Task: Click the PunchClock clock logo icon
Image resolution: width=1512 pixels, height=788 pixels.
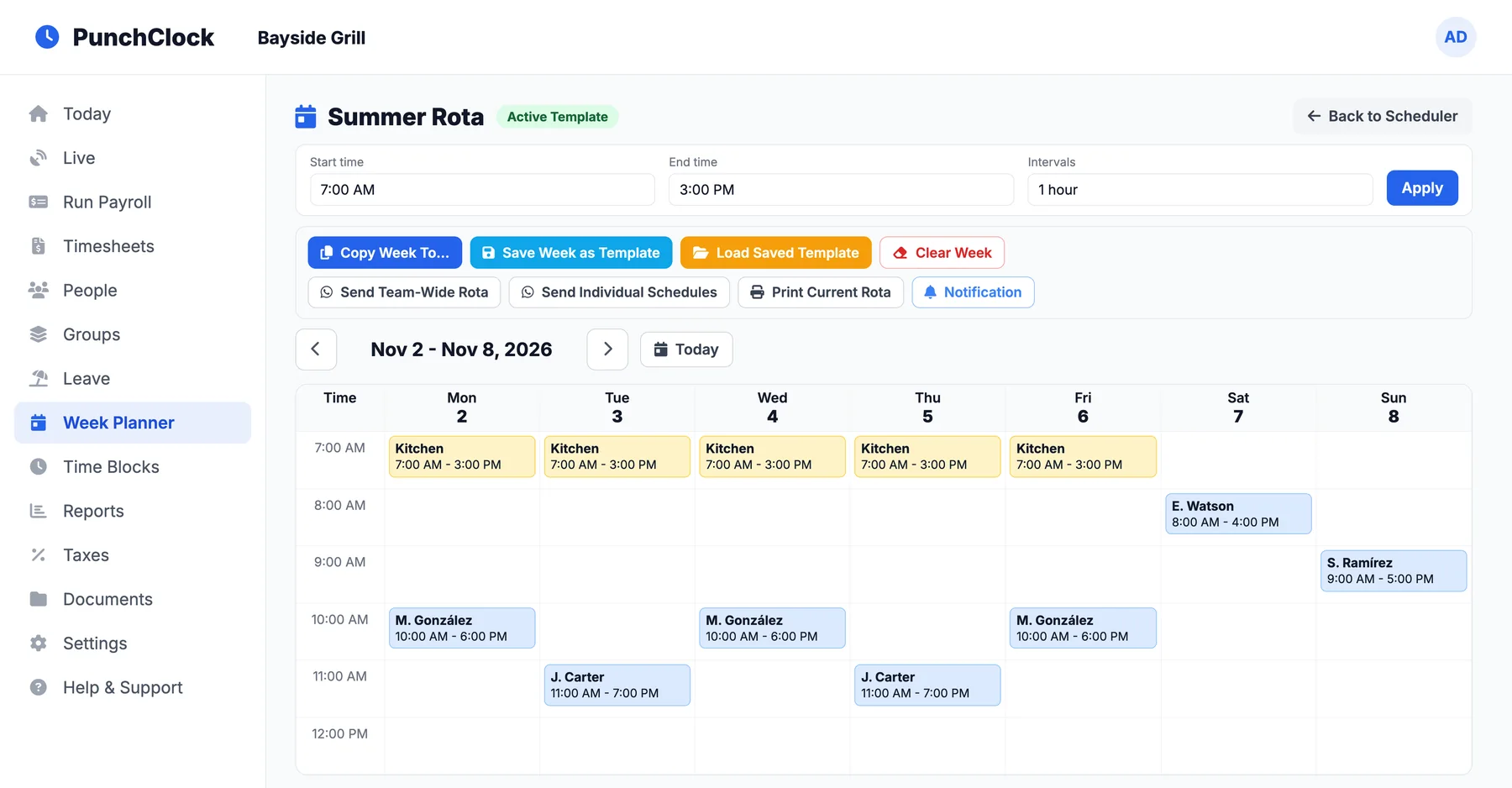Action: 47,37
